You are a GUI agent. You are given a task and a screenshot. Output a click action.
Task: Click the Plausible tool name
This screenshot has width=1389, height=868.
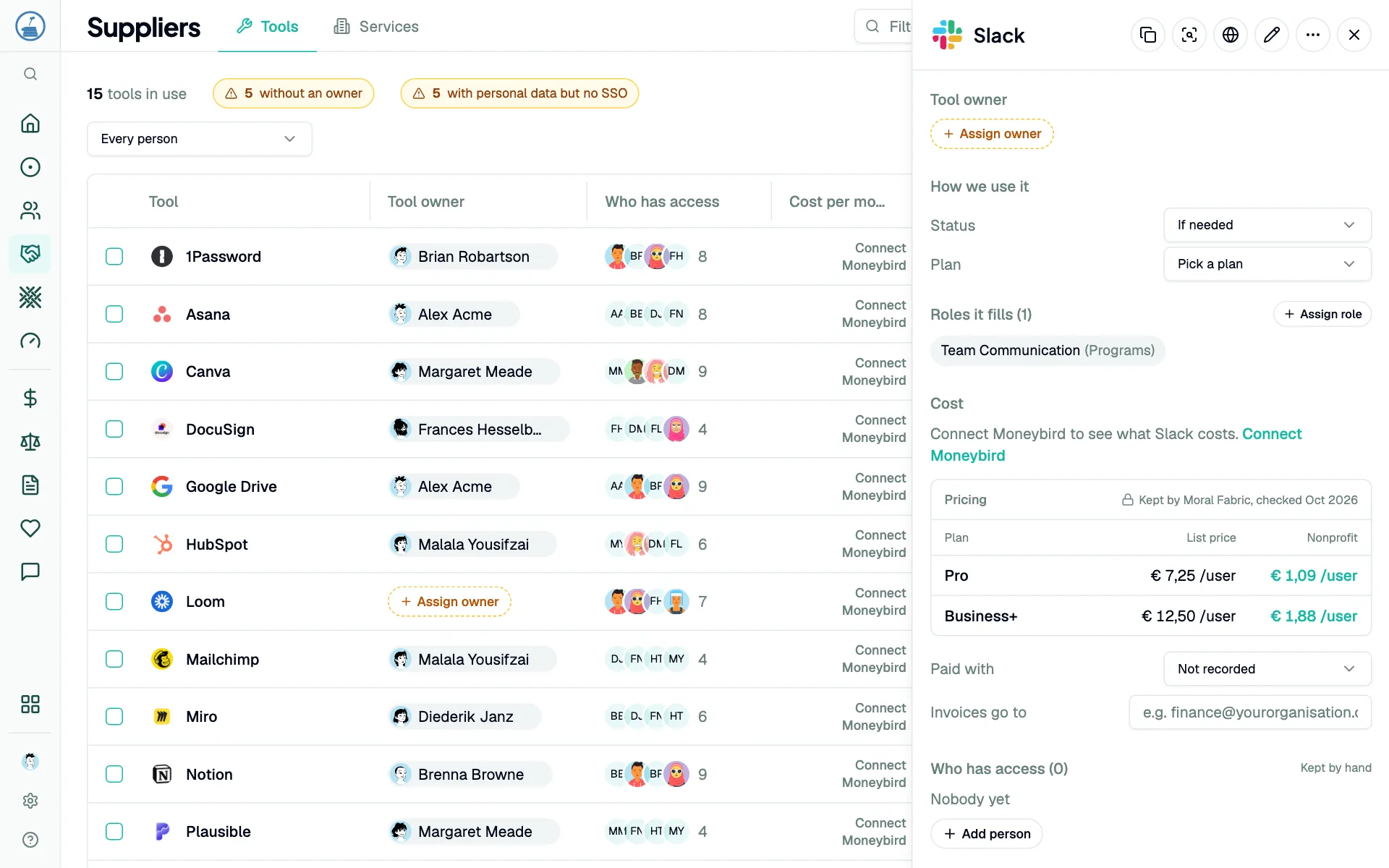coord(218,832)
